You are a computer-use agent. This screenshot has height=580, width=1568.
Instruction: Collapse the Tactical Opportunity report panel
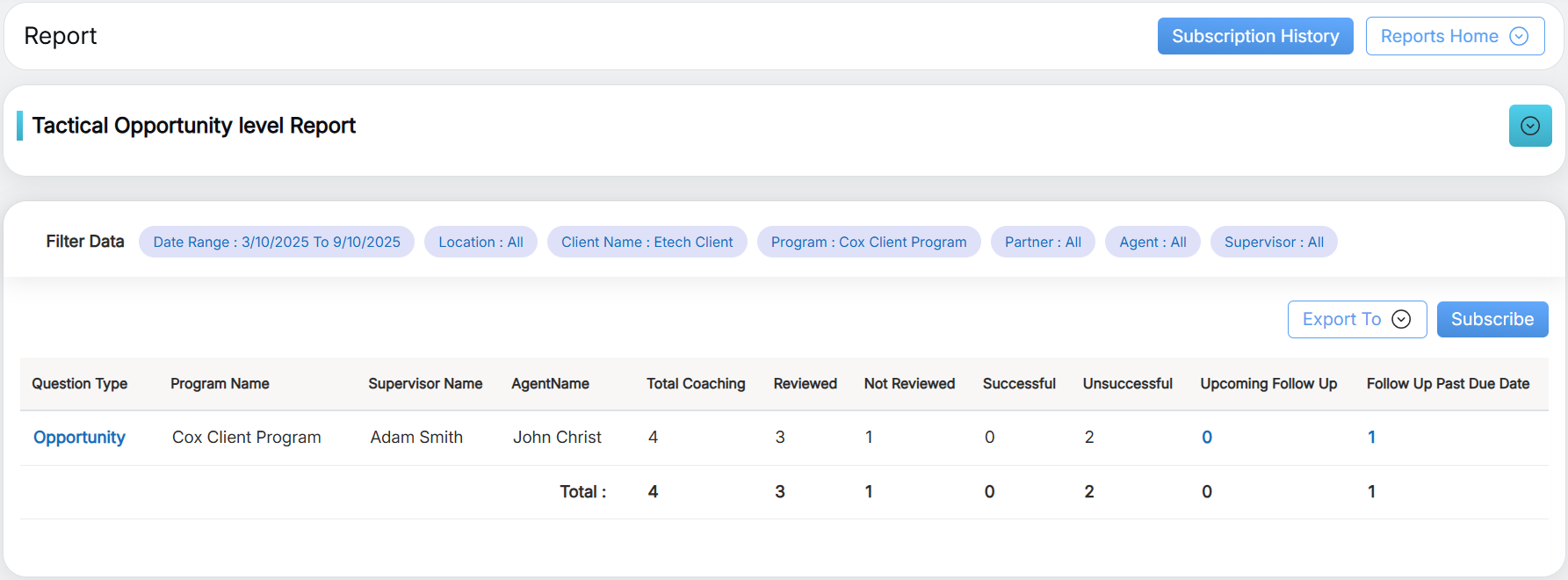point(1529,126)
